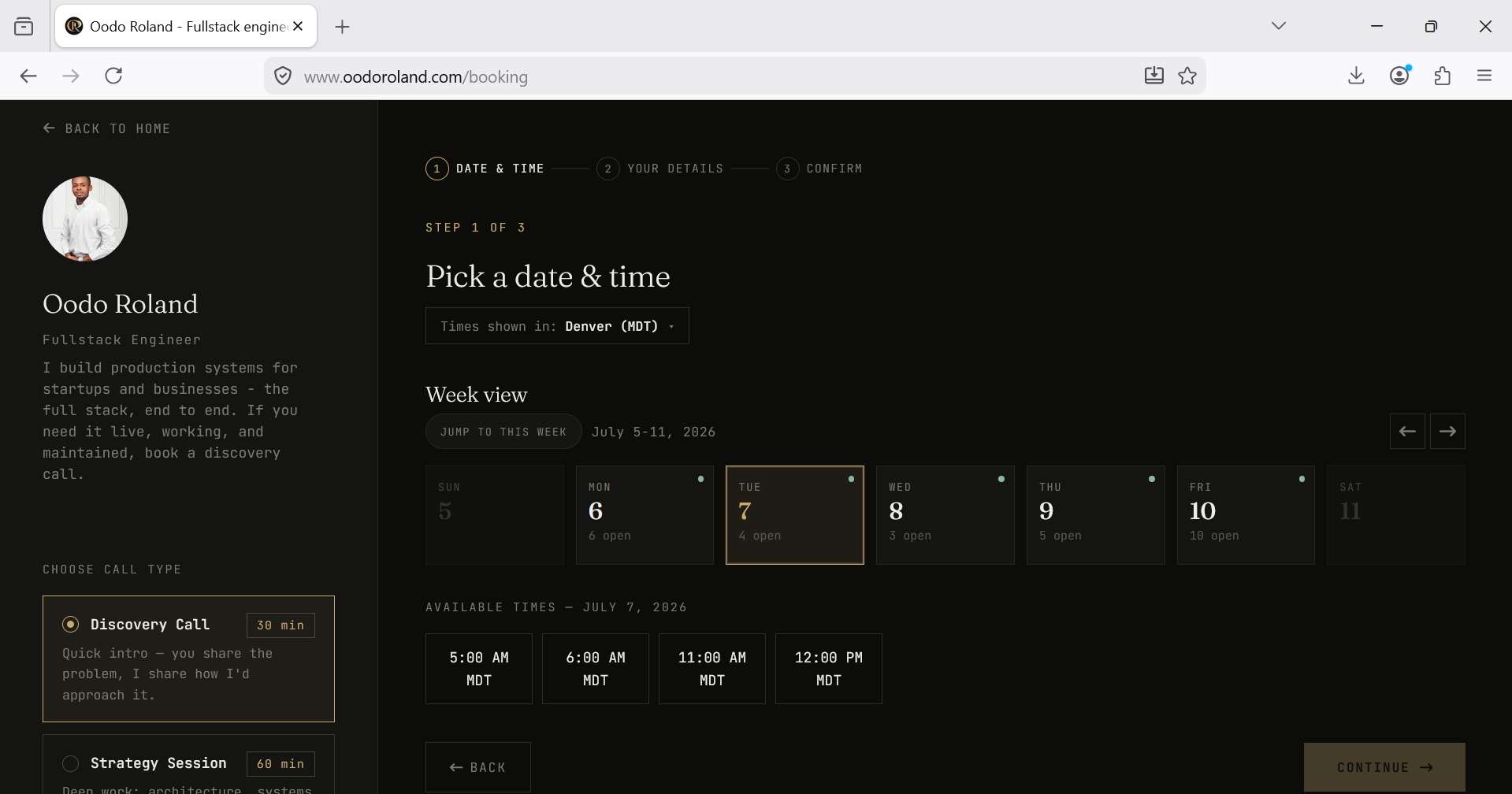Open Oodo Roland profile photo
Viewport: 1512px width, 794px height.
(85, 219)
